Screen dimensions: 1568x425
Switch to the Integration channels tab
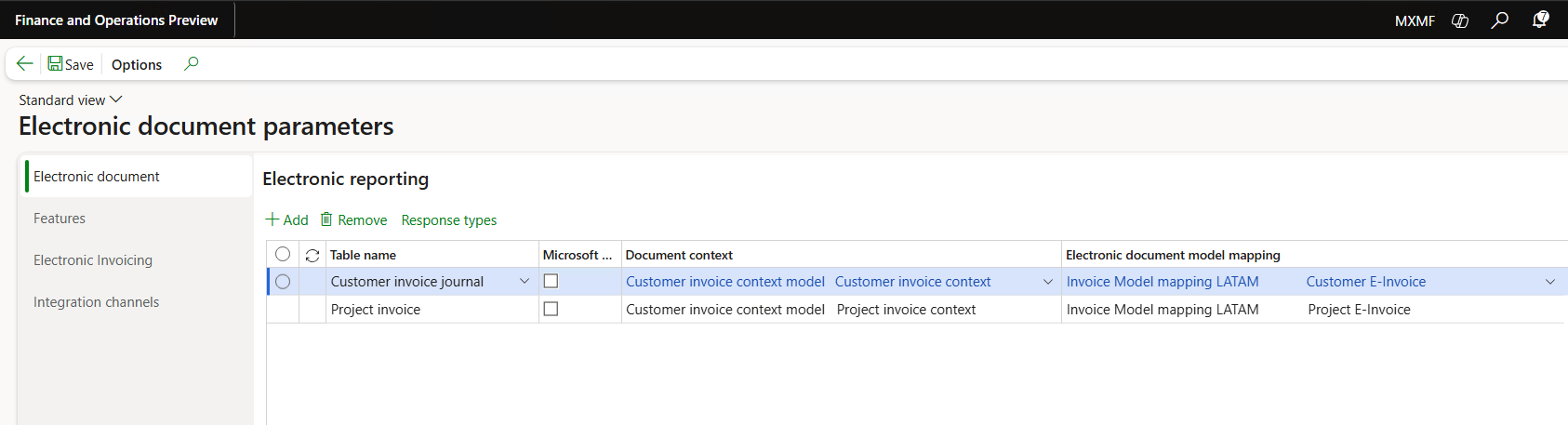(x=138, y=302)
